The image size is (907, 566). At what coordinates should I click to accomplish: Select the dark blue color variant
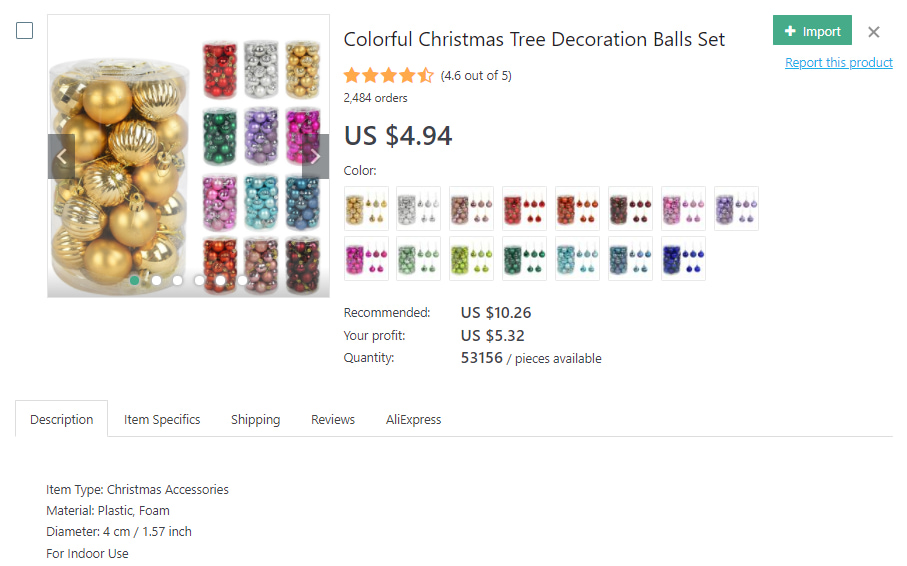(x=683, y=259)
